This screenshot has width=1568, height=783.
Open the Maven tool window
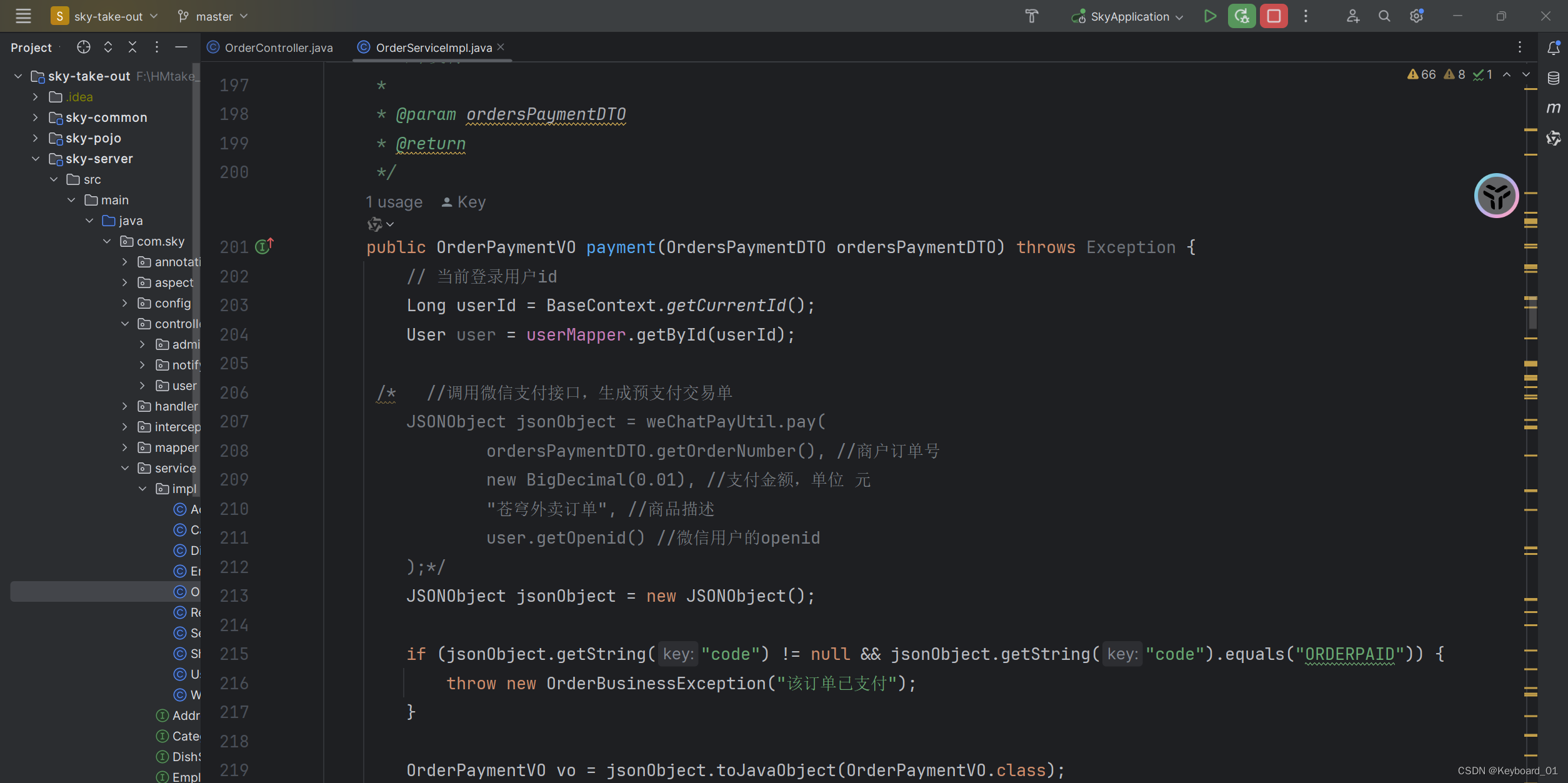coord(1553,108)
